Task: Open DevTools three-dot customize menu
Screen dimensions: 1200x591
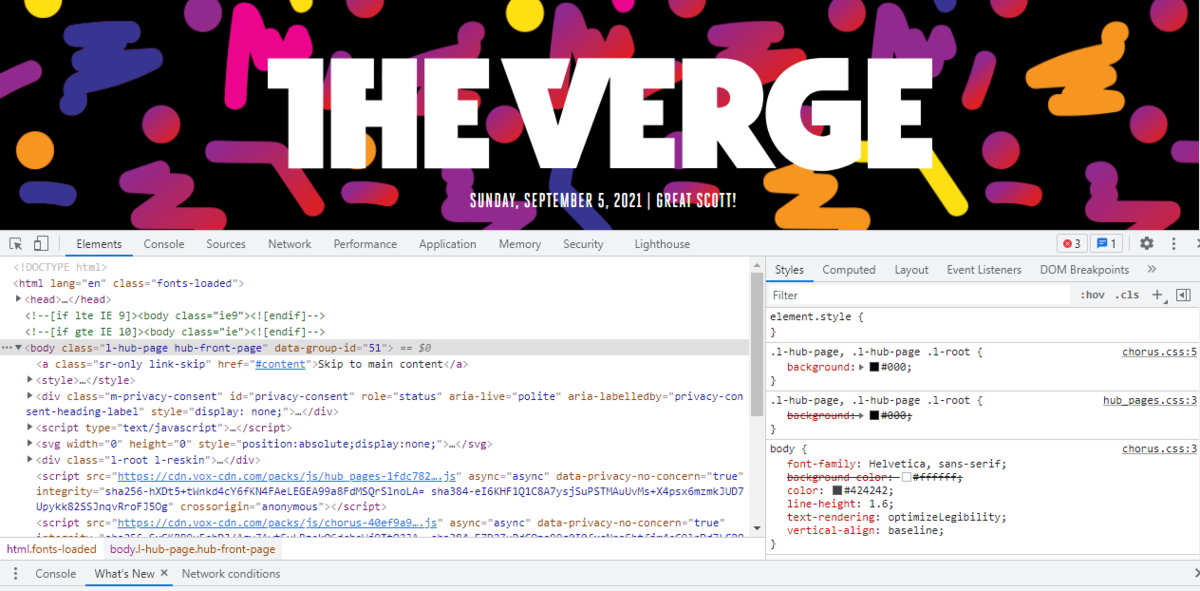Action: point(1174,244)
